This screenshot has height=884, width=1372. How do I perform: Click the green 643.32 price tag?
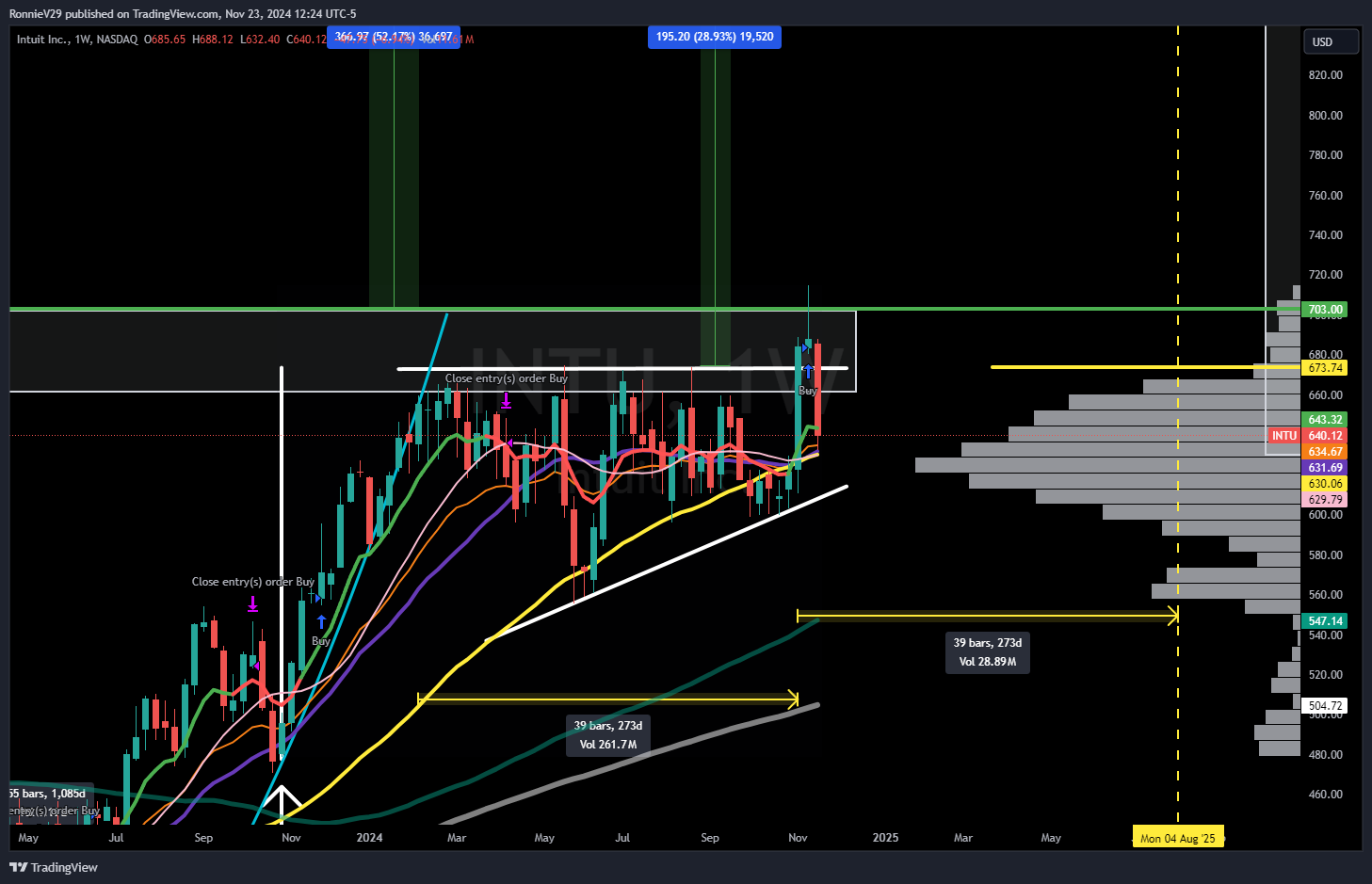1324,420
